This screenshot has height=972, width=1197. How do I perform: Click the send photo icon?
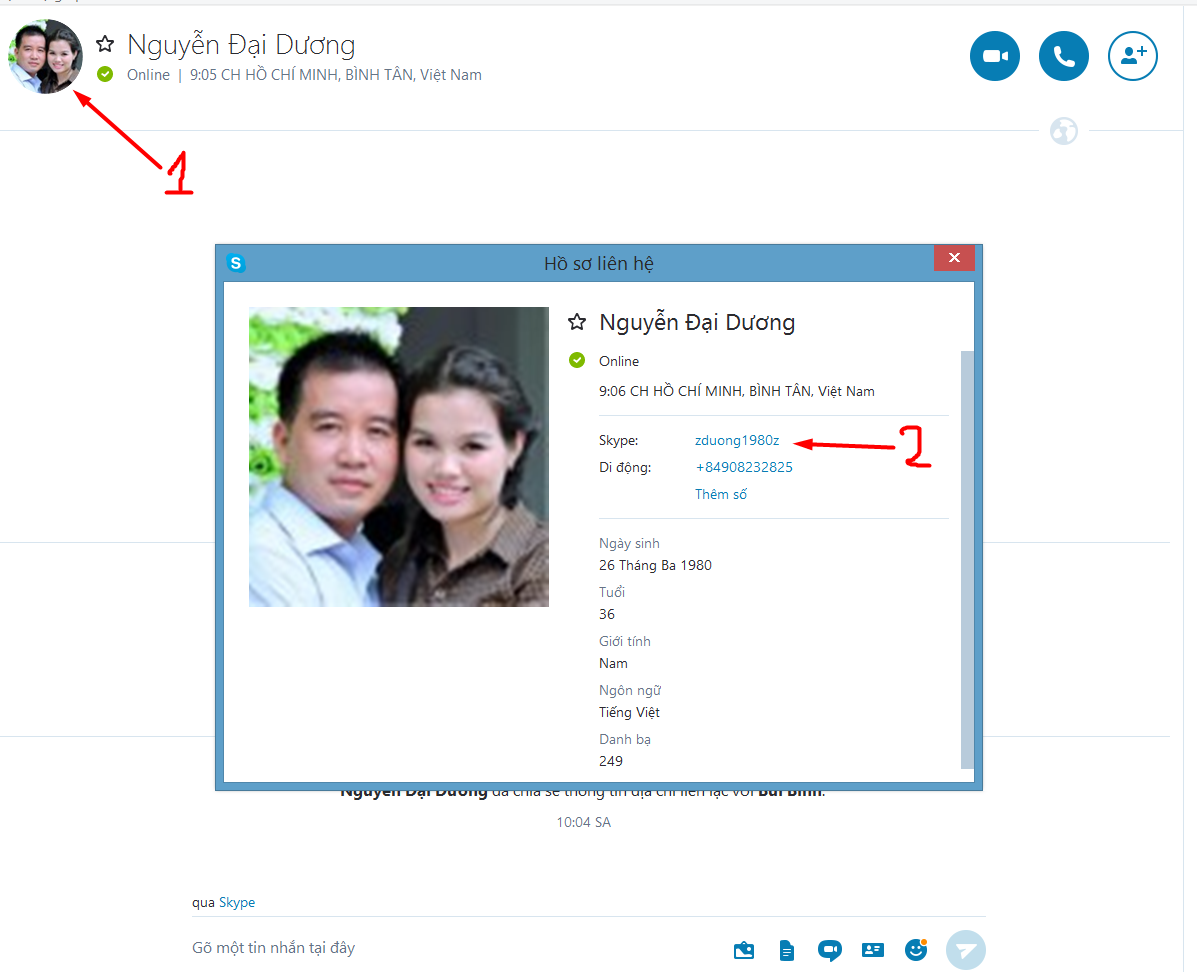[x=744, y=950]
